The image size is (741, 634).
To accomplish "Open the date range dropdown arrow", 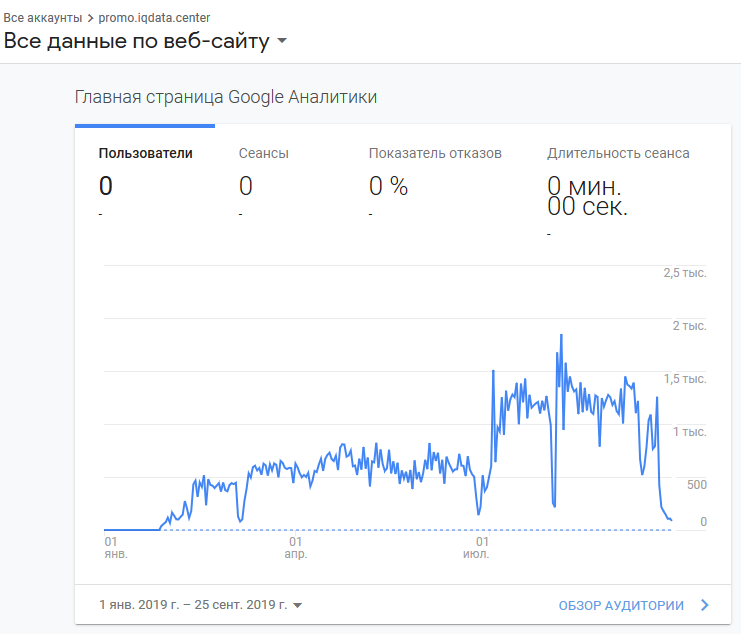I will coord(297,606).
